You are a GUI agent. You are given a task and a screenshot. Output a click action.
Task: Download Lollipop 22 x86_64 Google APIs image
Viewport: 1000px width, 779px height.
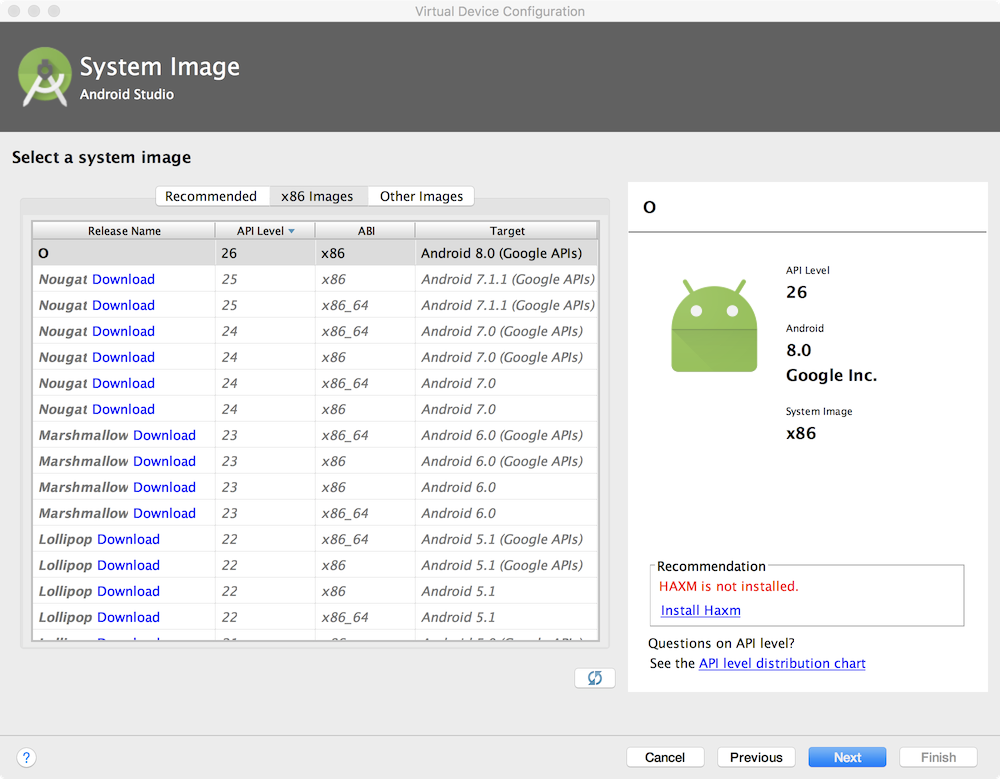click(x=128, y=539)
